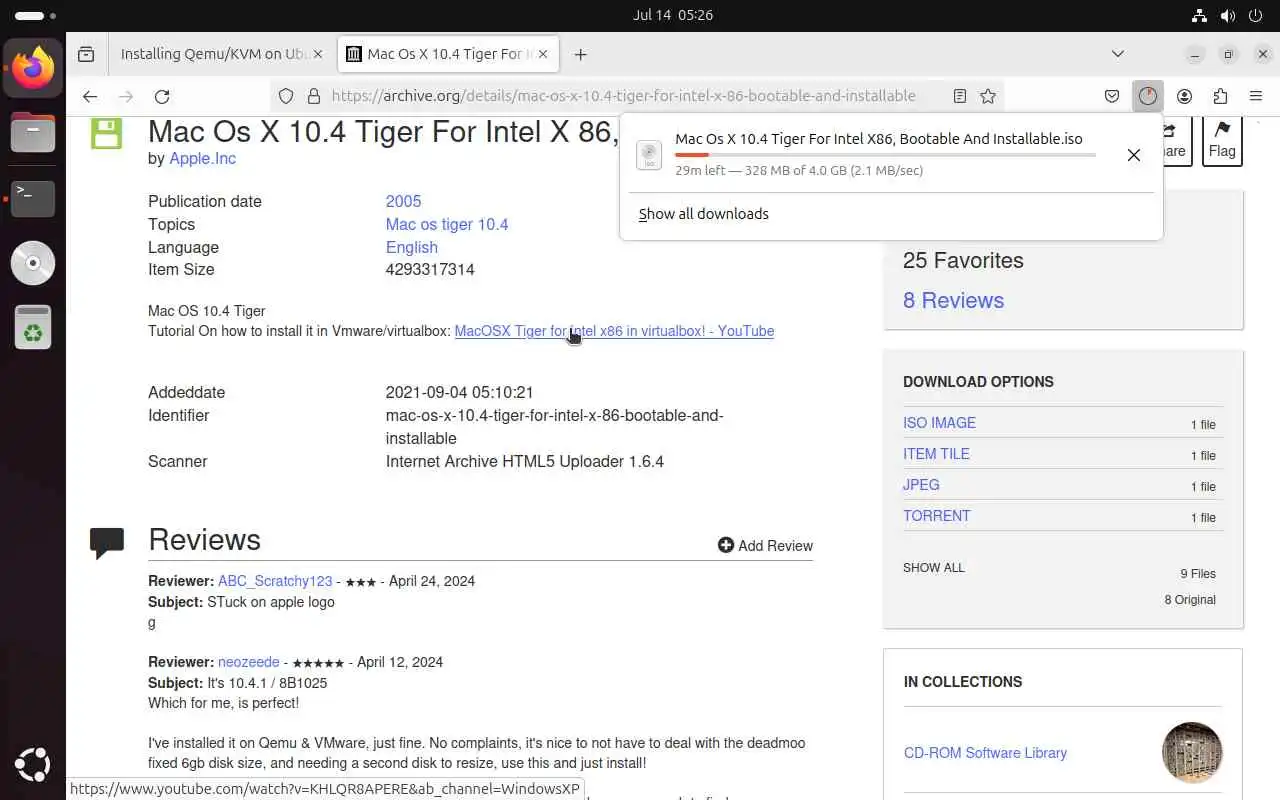Toggle reader view icon in address bar
The image size is (1280, 800).
960,96
